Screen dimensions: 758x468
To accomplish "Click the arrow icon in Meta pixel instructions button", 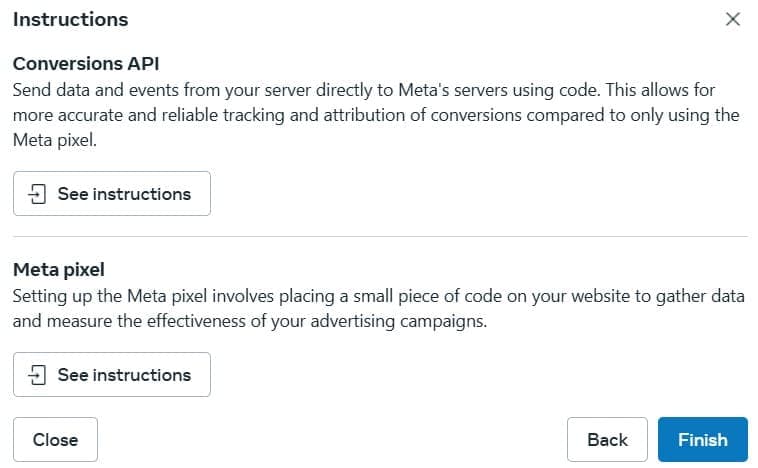I will tap(38, 375).
